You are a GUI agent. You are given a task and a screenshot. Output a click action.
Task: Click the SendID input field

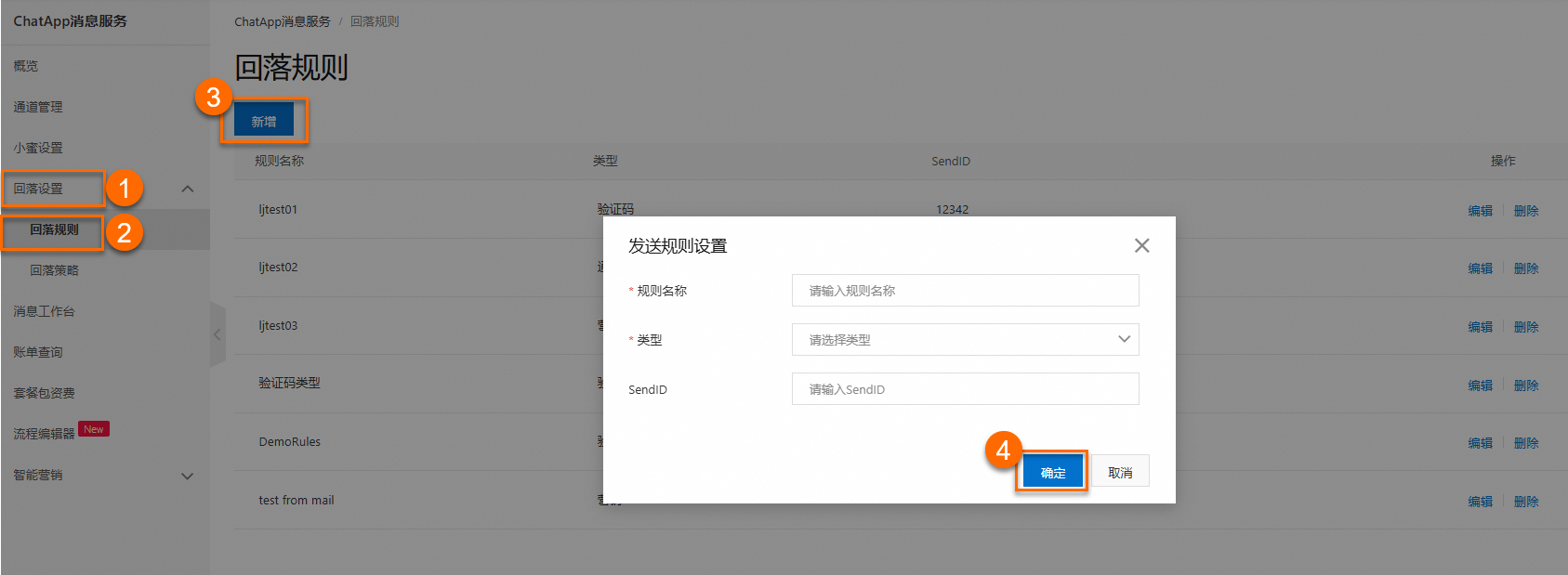coord(965,388)
